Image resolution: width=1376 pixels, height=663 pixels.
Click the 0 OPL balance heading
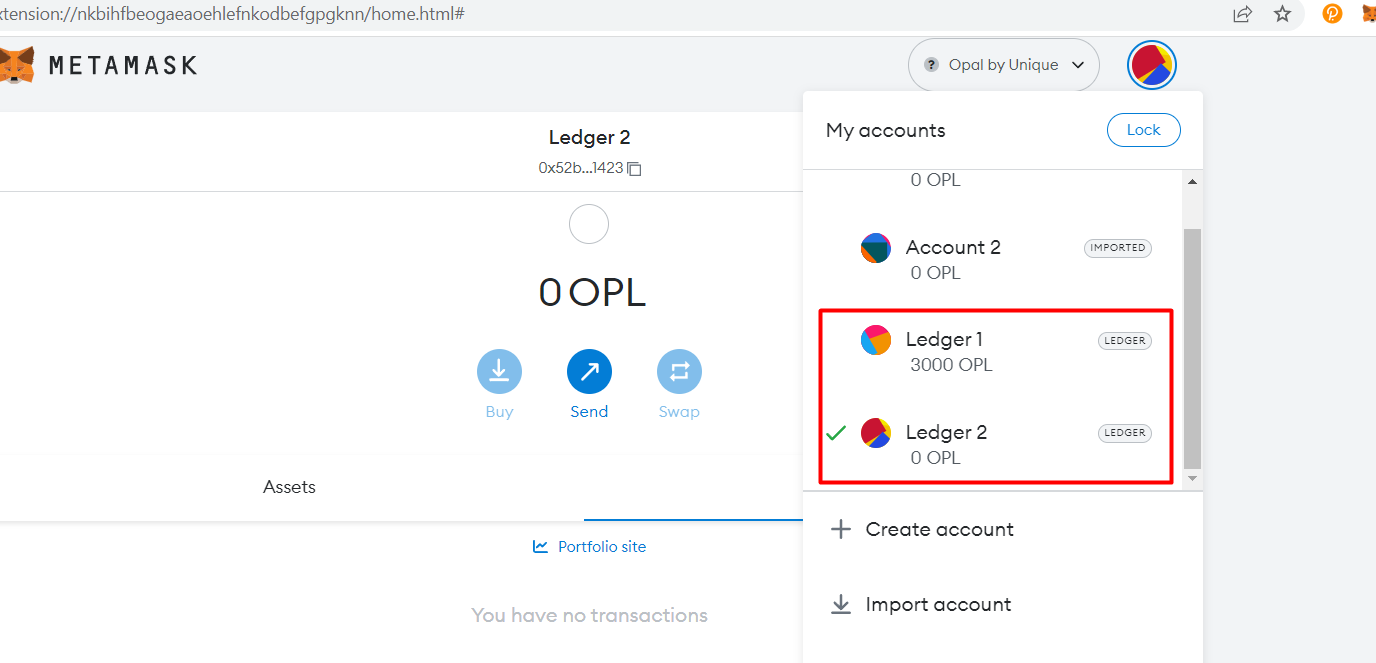click(x=592, y=292)
